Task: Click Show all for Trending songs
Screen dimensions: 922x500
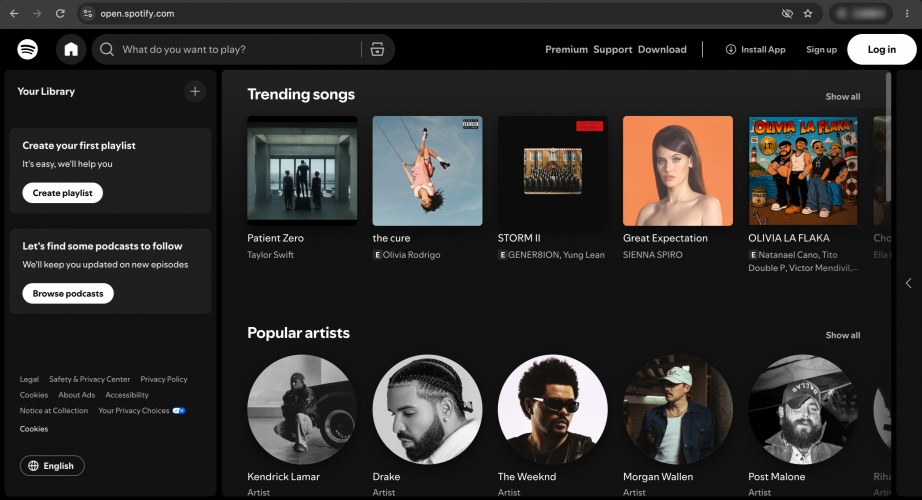Action: coord(843,96)
